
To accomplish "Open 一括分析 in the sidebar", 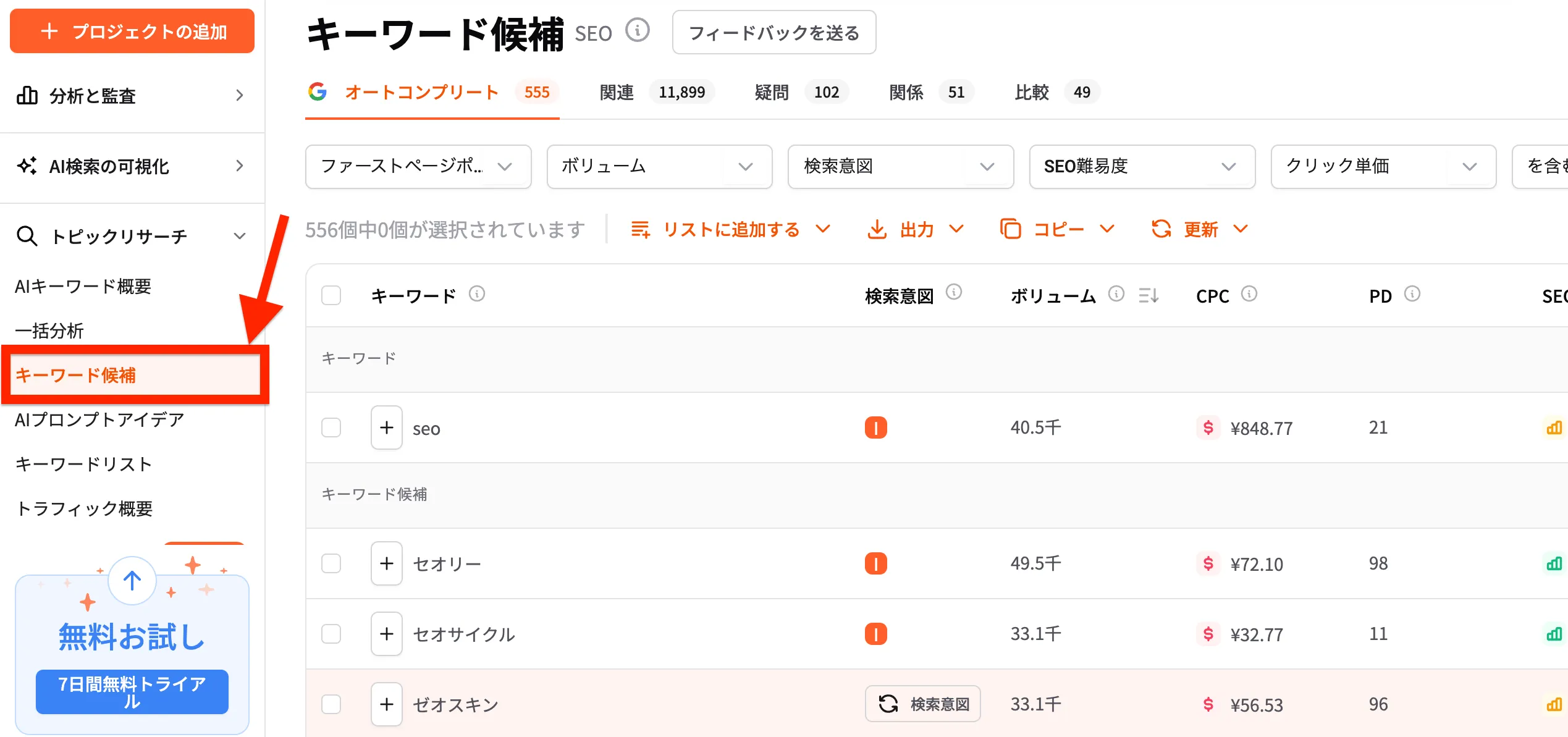I will point(49,331).
